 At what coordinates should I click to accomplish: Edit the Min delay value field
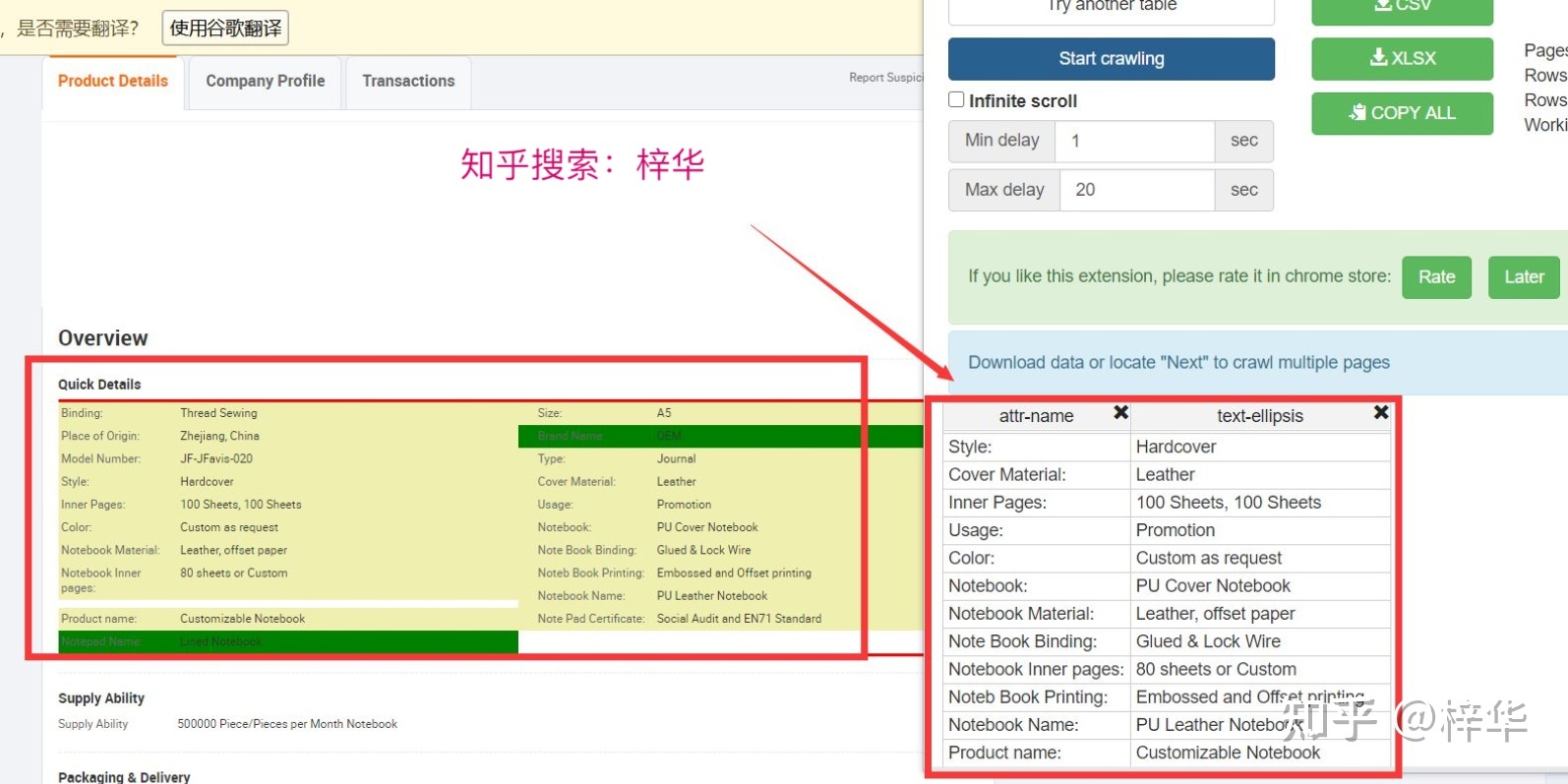click(x=1134, y=141)
